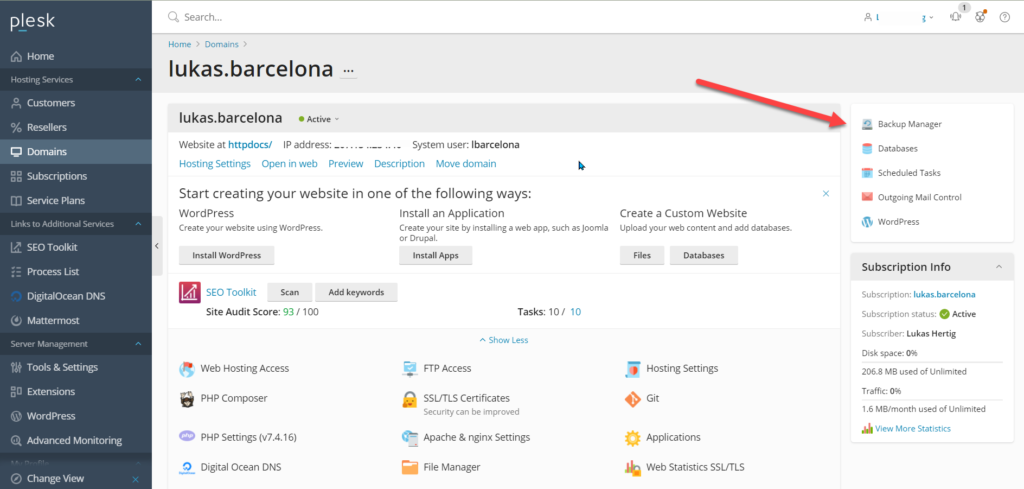Screen dimensions: 1024x489
Task: Open Web Hosting Access
Action: tap(244, 368)
